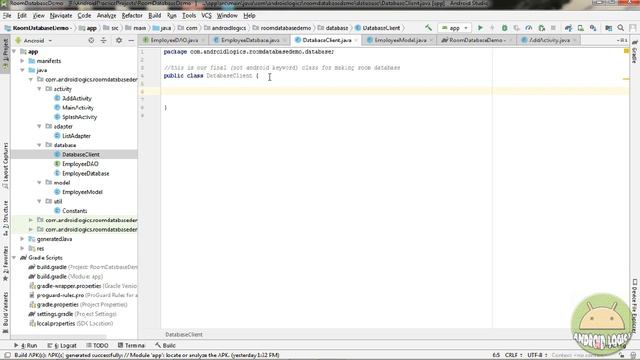640x360 pixels.
Task: Open the Device File Explorer side tab
Action: (x=635, y=306)
